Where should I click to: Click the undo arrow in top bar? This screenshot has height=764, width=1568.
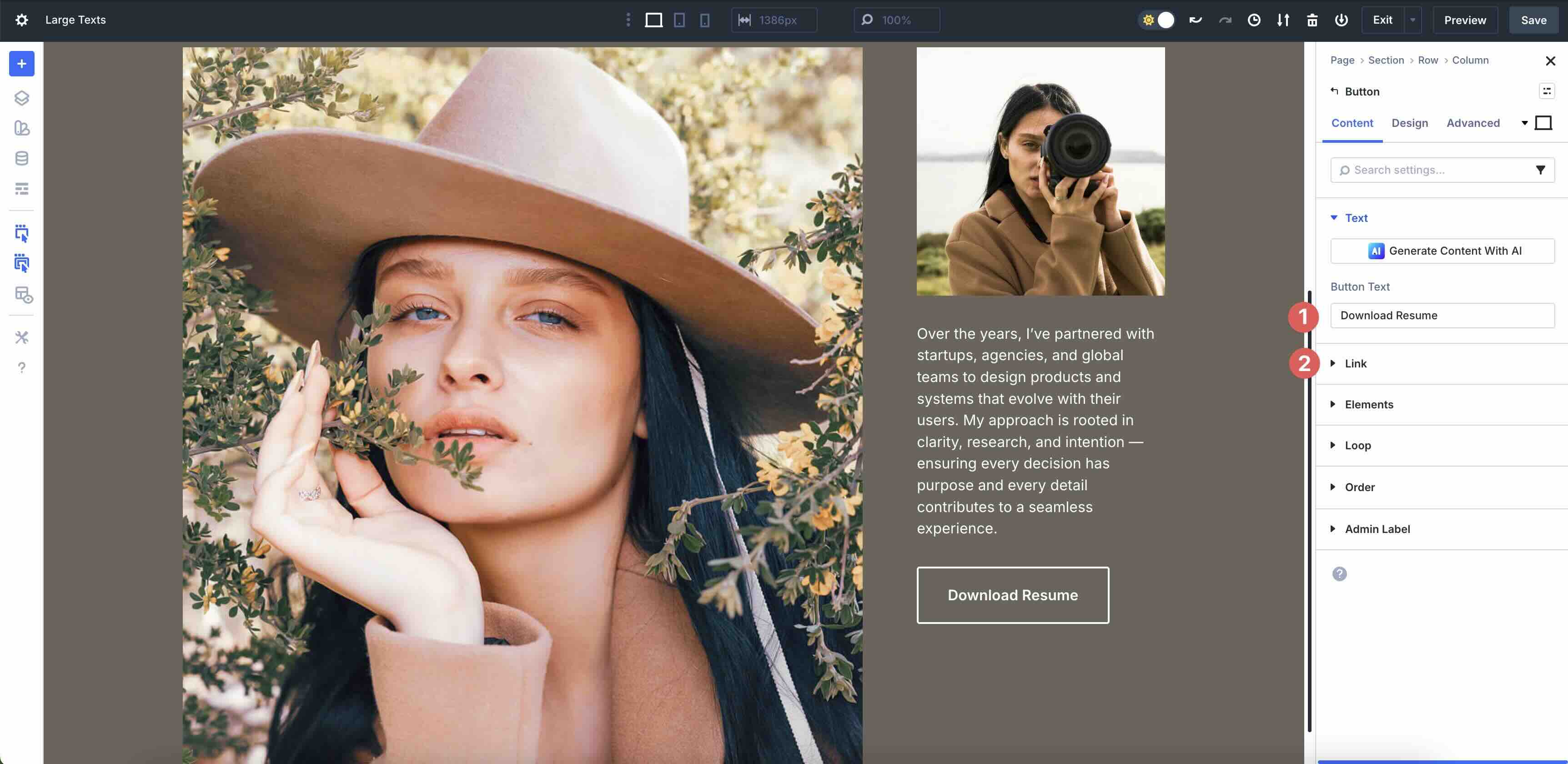[1196, 20]
